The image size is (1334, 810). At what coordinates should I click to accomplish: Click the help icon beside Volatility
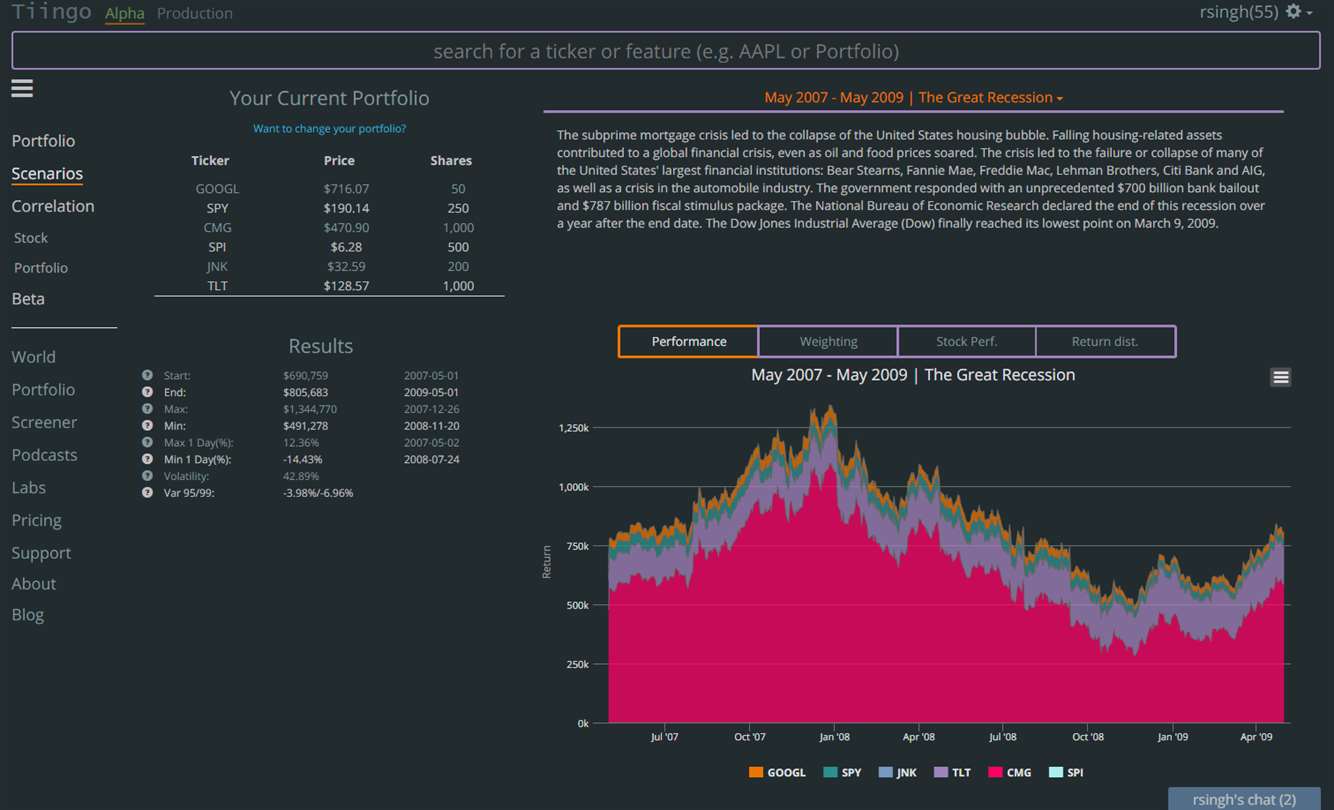pos(147,476)
